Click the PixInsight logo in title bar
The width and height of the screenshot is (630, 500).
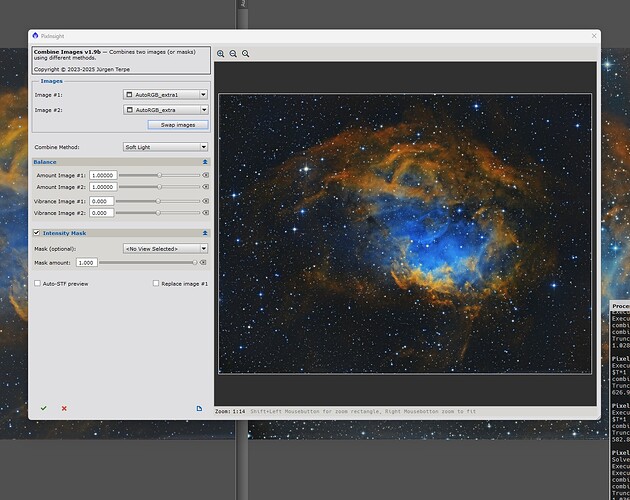pyautogui.click(x=35, y=36)
